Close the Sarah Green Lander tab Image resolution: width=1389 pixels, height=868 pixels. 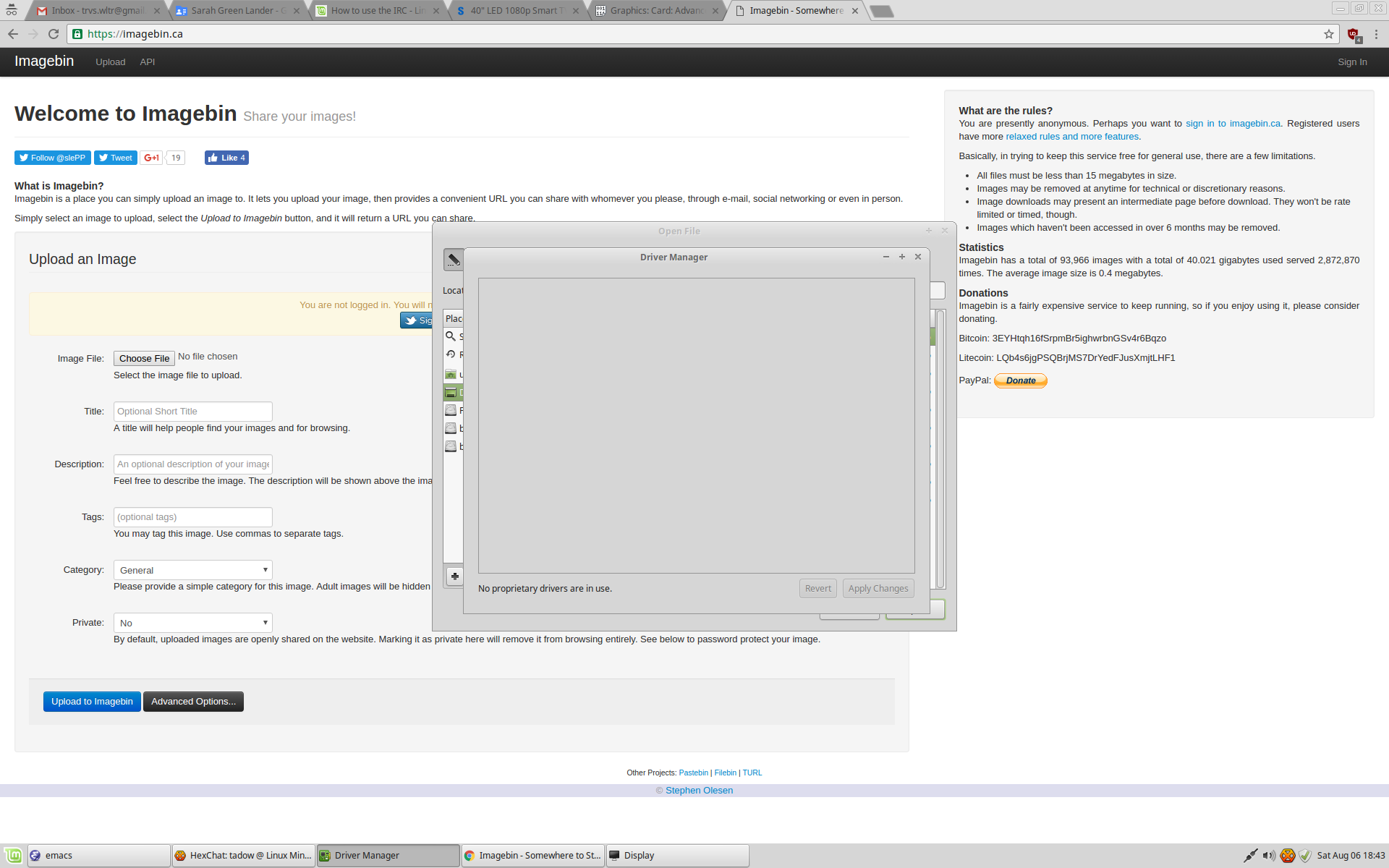[x=296, y=11]
